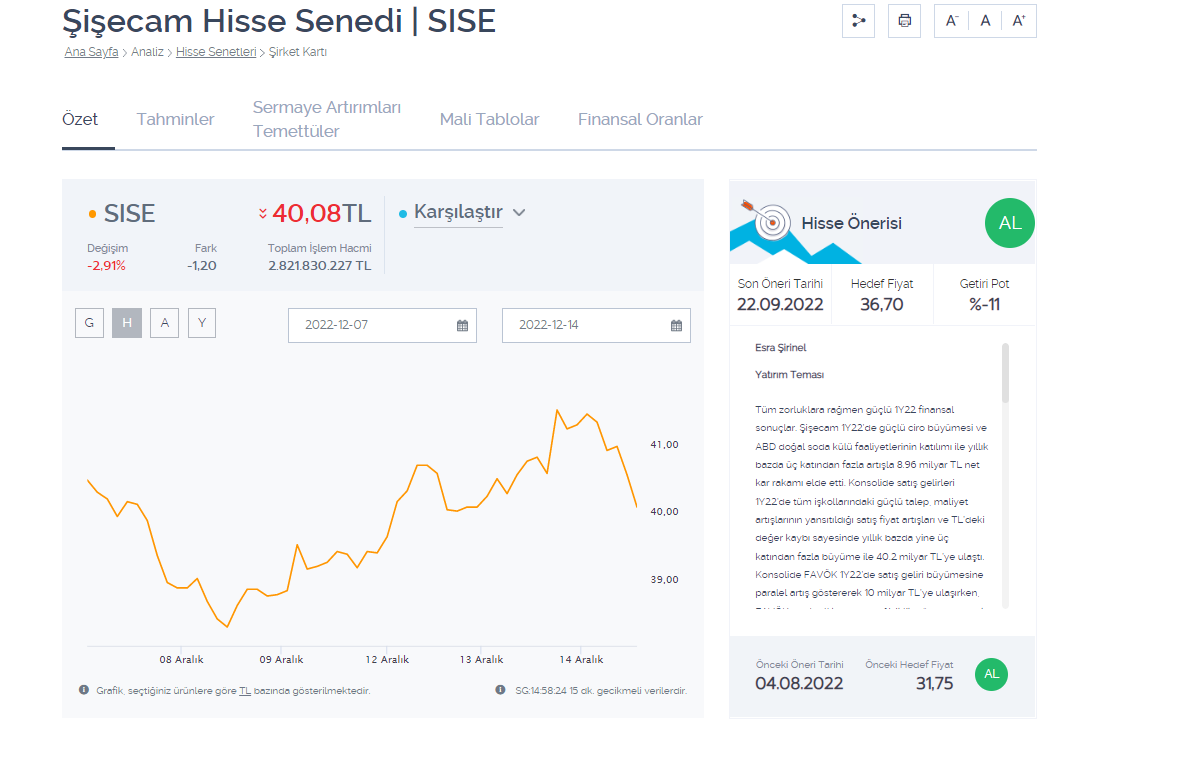Click the 40,00 price axis label

[664, 511]
